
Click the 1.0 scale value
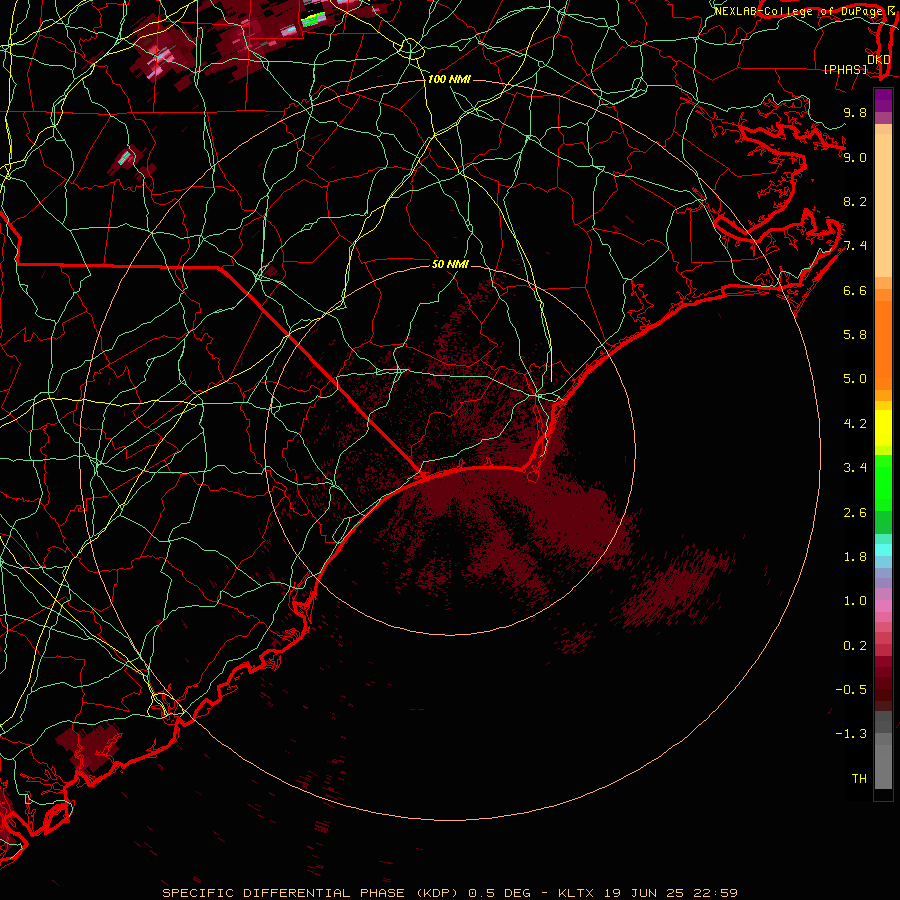point(855,601)
